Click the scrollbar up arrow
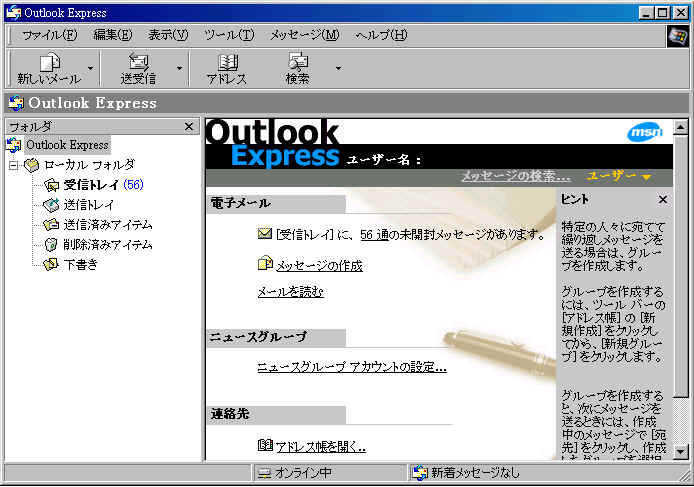Screen dimensions: 694x487 click(x=680, y=128)
